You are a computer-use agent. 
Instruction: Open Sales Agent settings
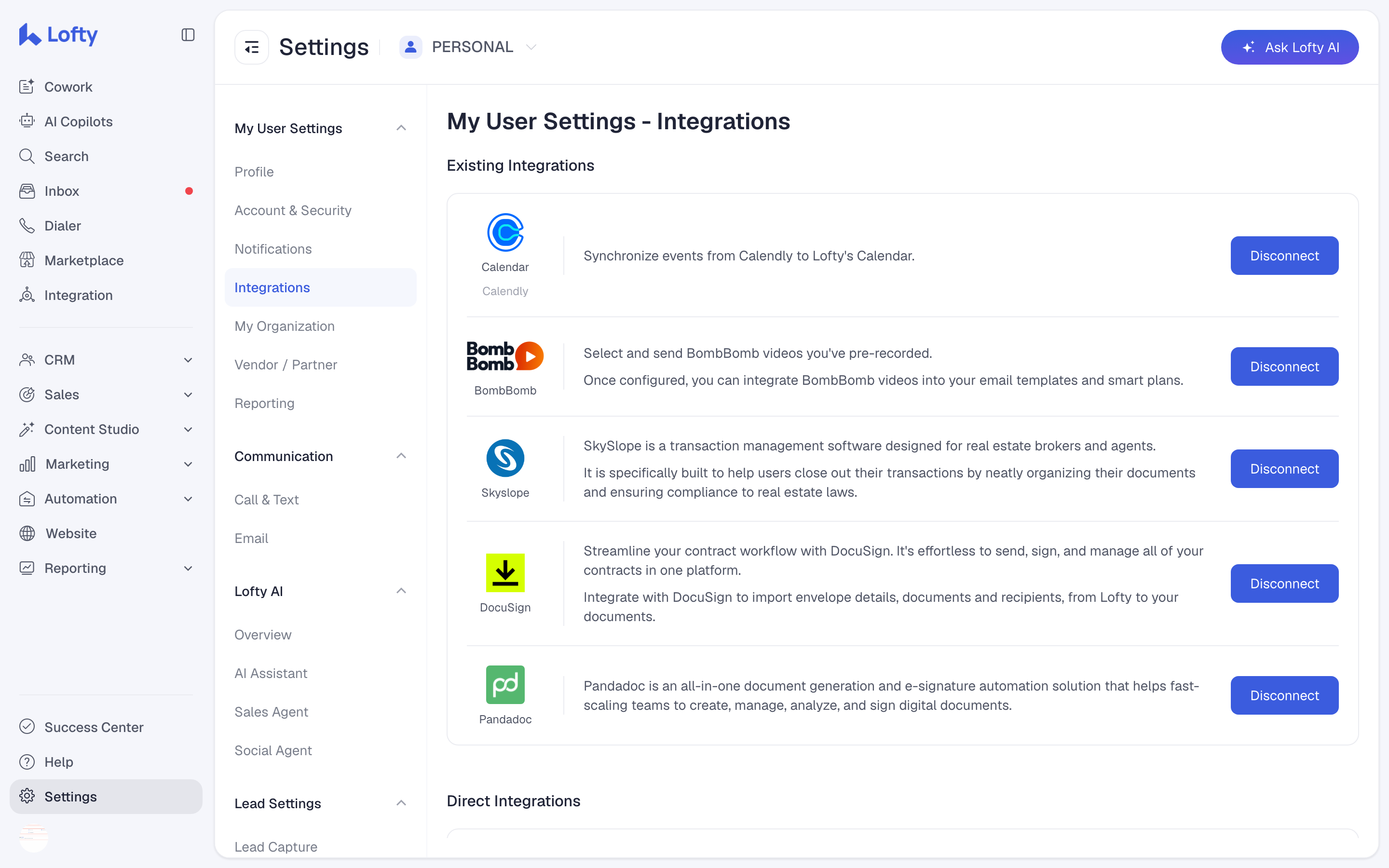click(320, 712)
